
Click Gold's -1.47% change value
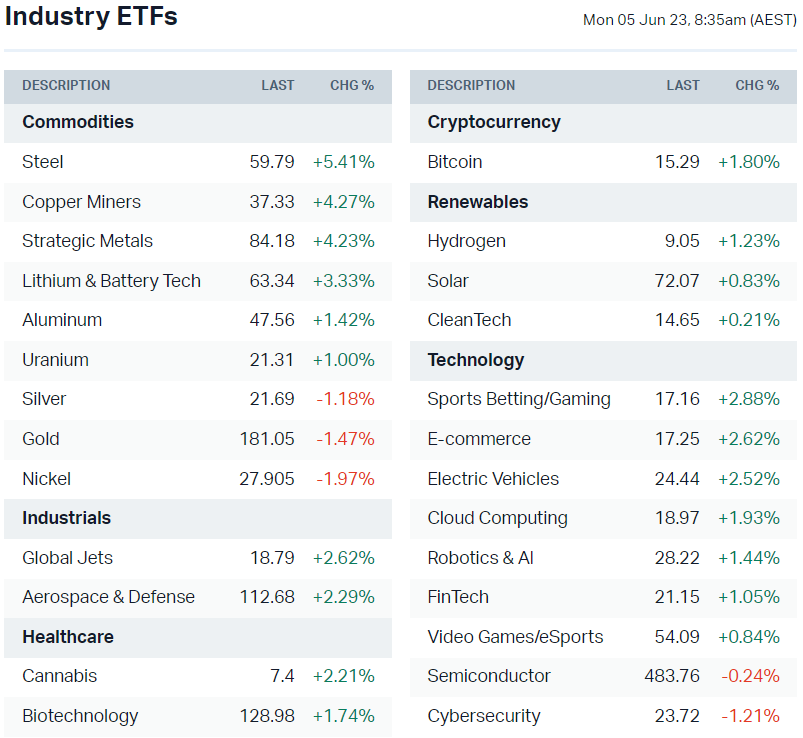point(345,439)
